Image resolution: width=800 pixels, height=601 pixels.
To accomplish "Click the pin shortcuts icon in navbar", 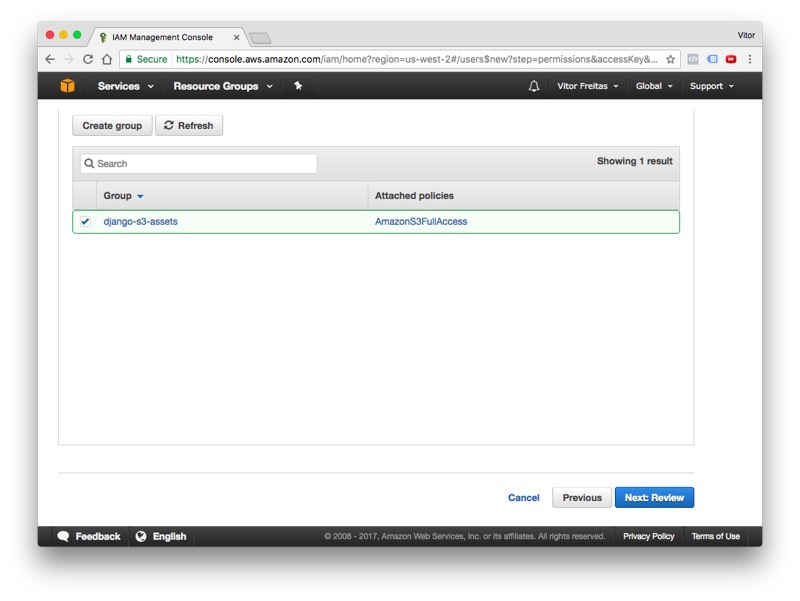I will [297, 86].
